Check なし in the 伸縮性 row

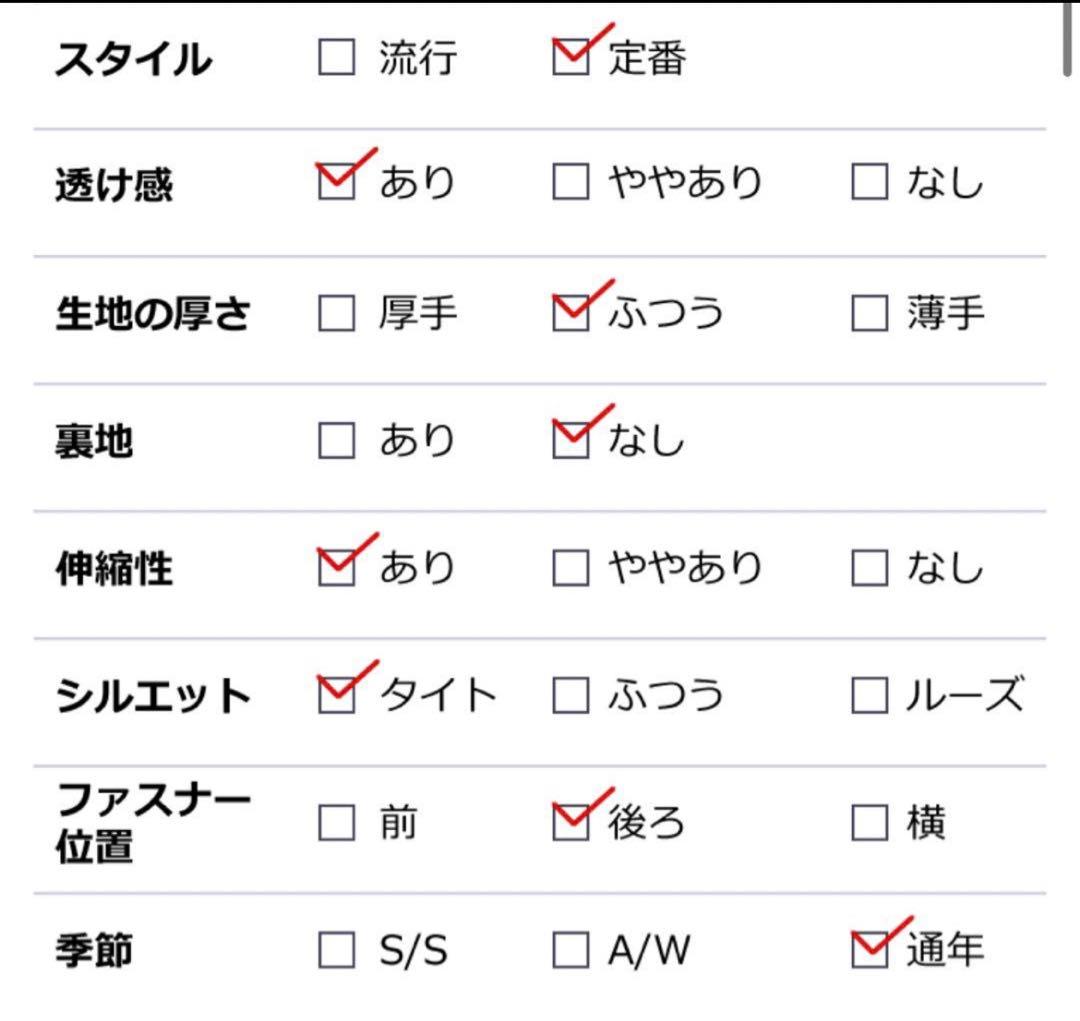869,568
